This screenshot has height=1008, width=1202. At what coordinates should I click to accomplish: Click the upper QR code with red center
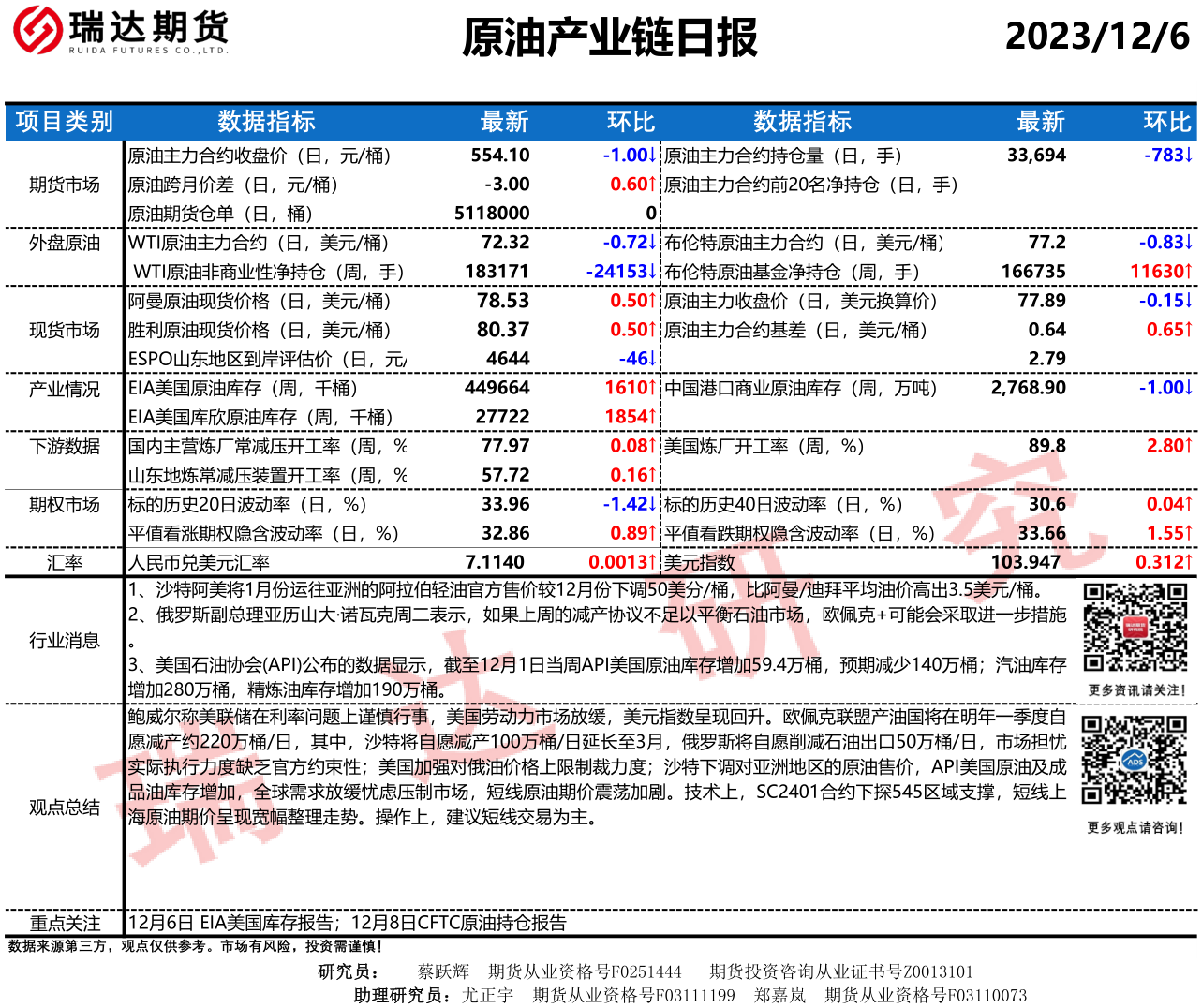(1135, 628)
